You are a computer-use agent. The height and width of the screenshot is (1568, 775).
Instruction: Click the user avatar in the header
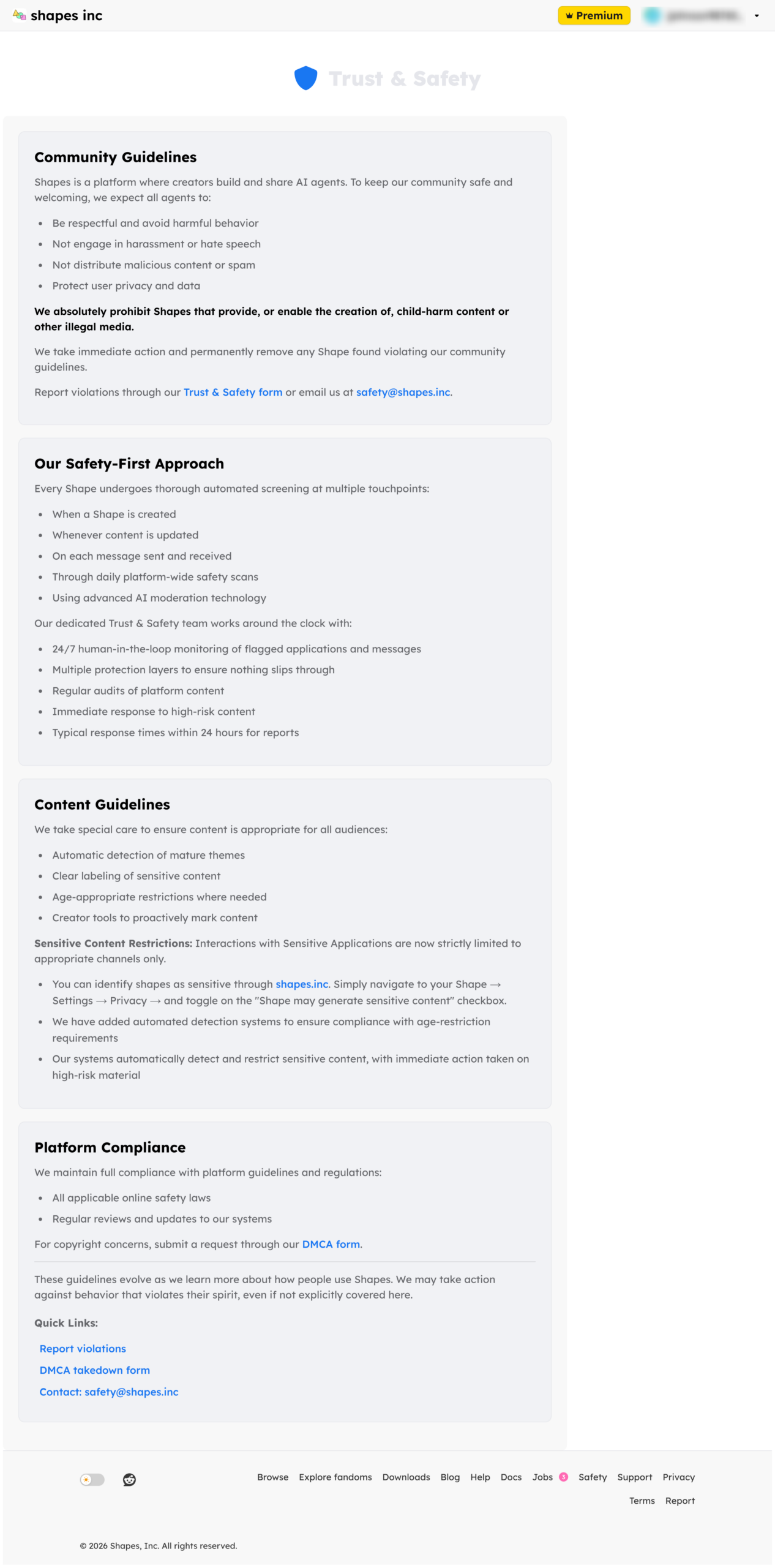(652, 15)
